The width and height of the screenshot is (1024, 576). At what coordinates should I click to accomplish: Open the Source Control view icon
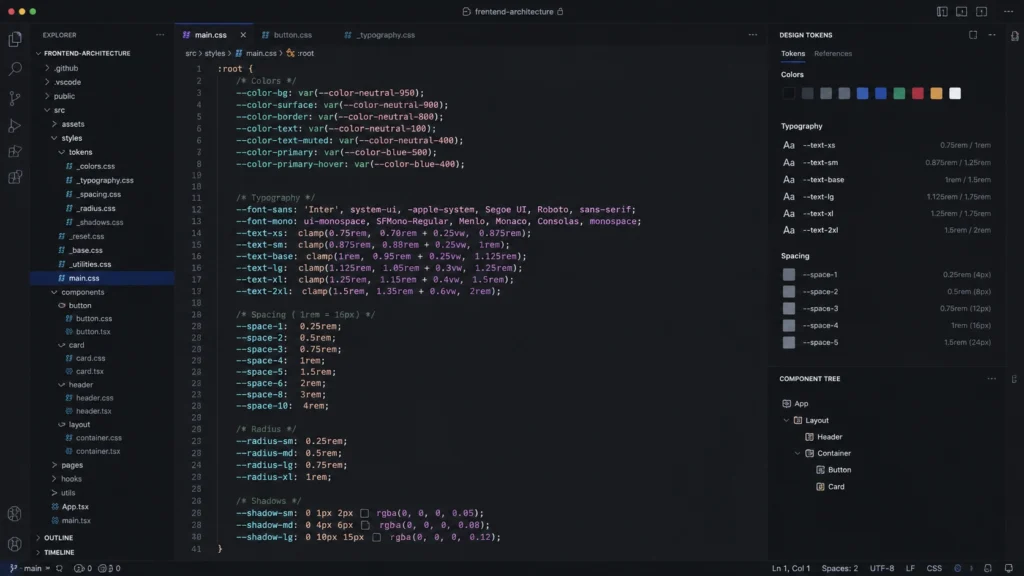tap(14, 98)
